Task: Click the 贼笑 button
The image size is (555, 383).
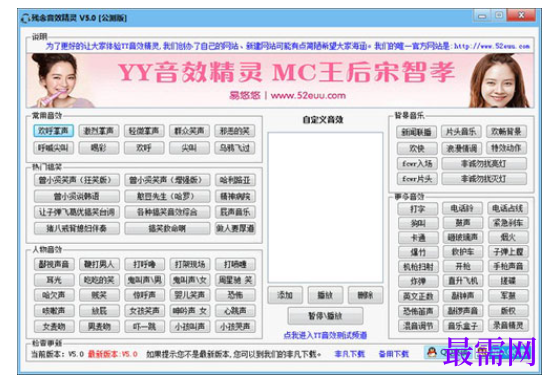Action: click(99, 295)
